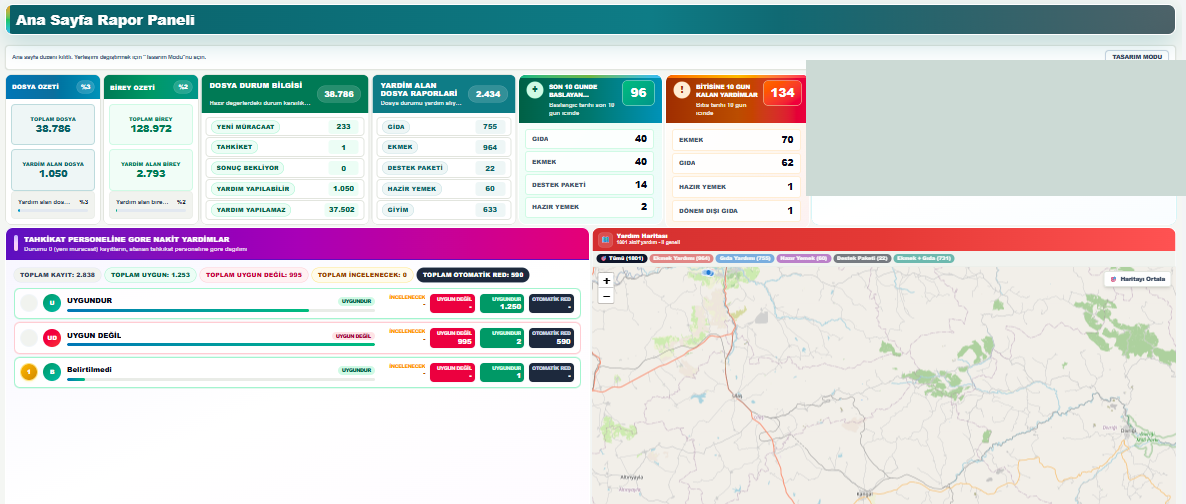Image resolution: width=1186 pixels, height=504 pixels.
Task: Click the Uygundur row progress bar
Action: click(221, 310)
